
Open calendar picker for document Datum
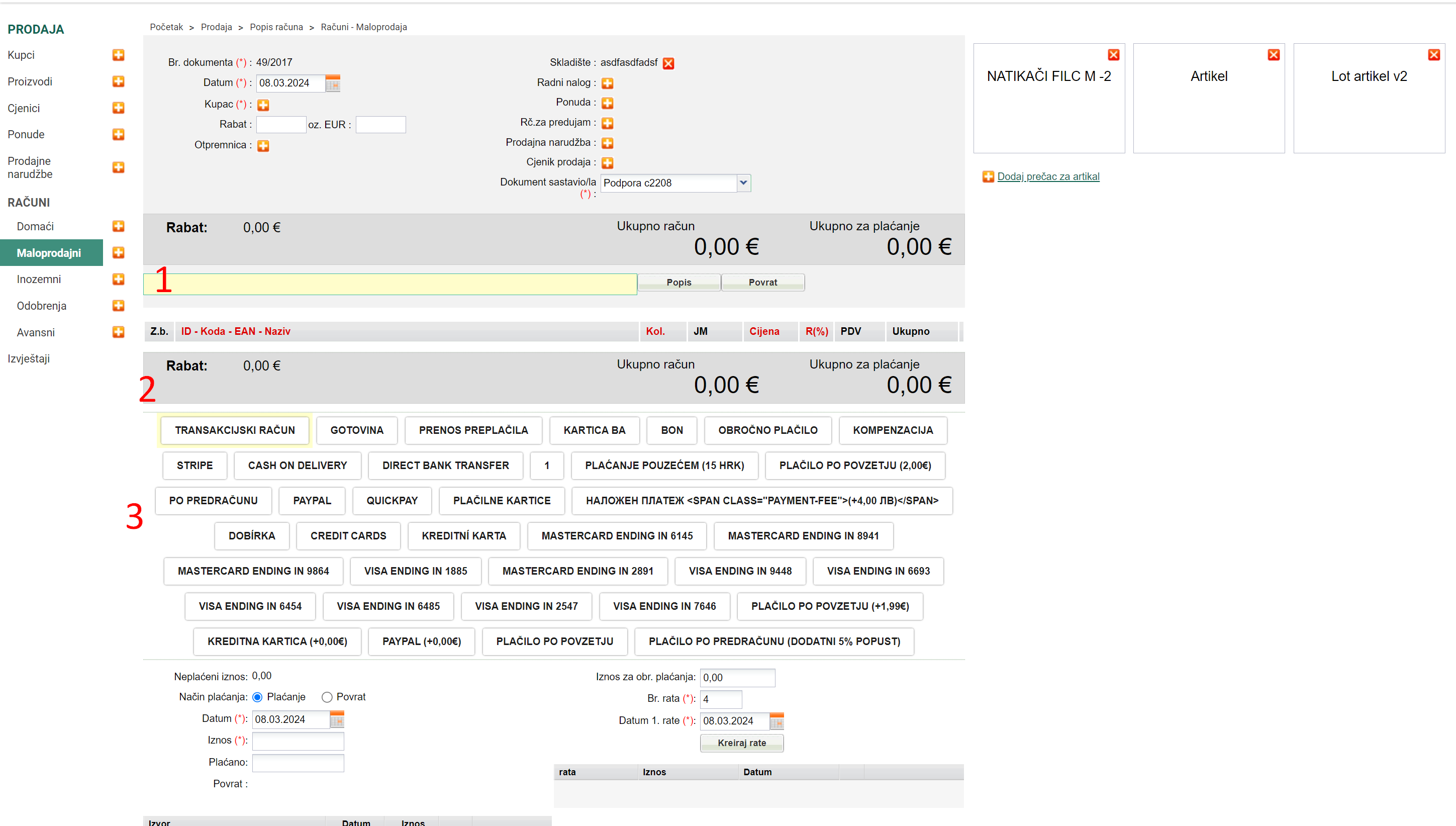333,83
